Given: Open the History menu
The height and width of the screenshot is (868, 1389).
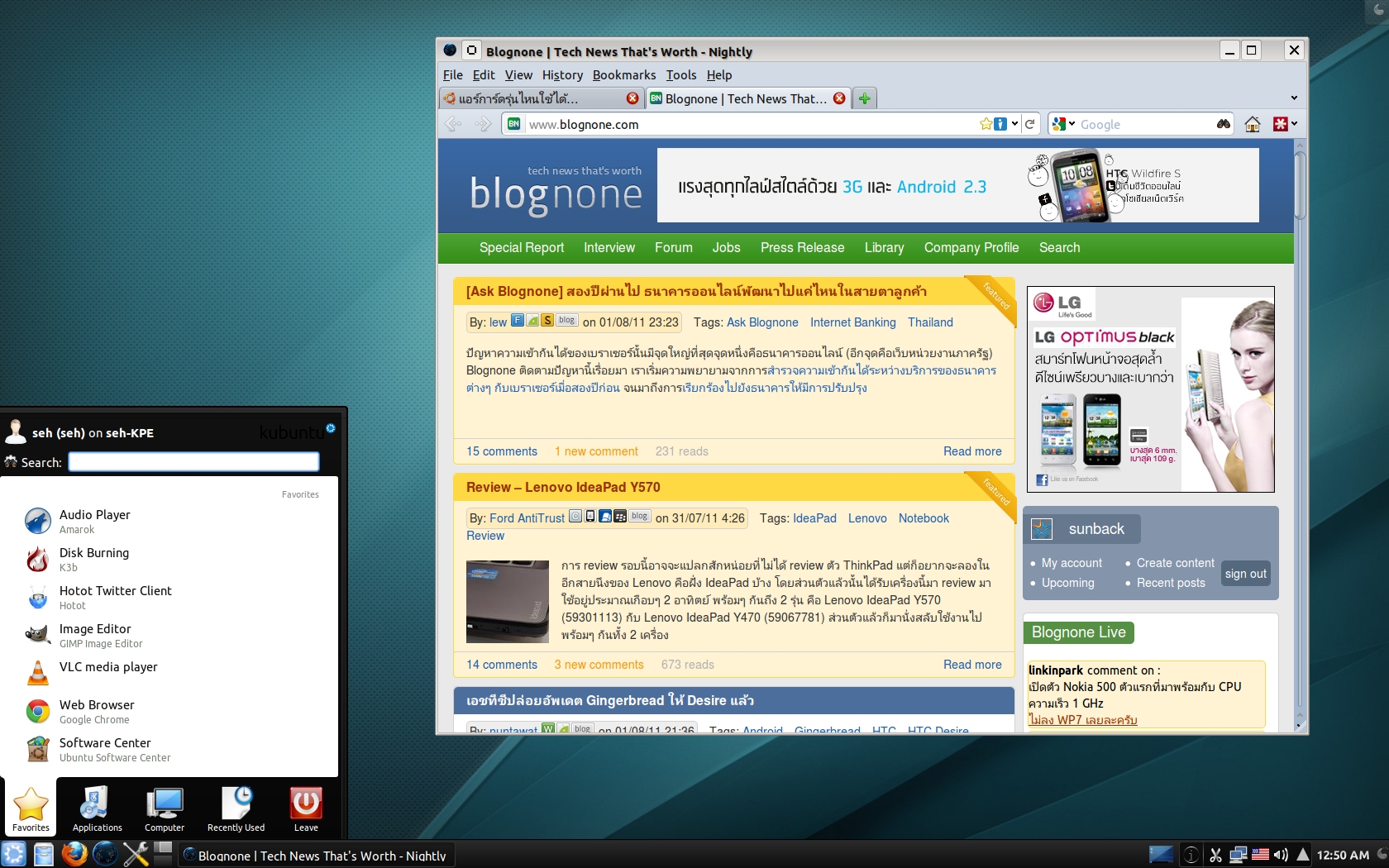Looking at the screenshot, I should 562,75.
